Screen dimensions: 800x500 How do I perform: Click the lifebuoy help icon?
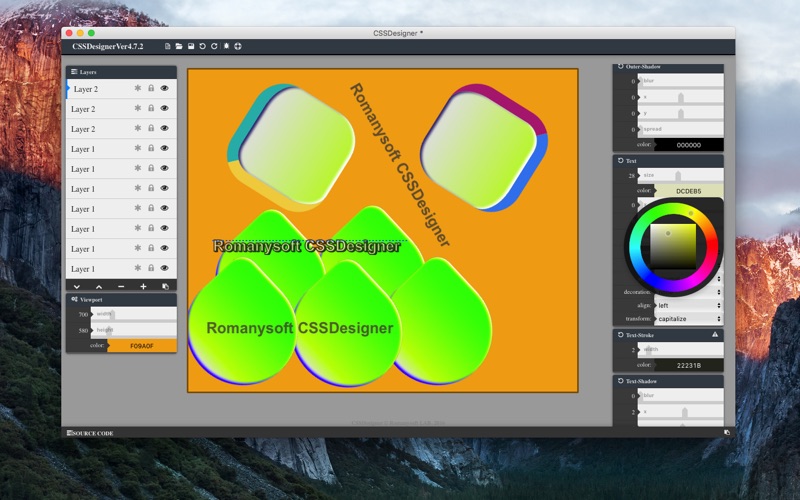point(238,46)
